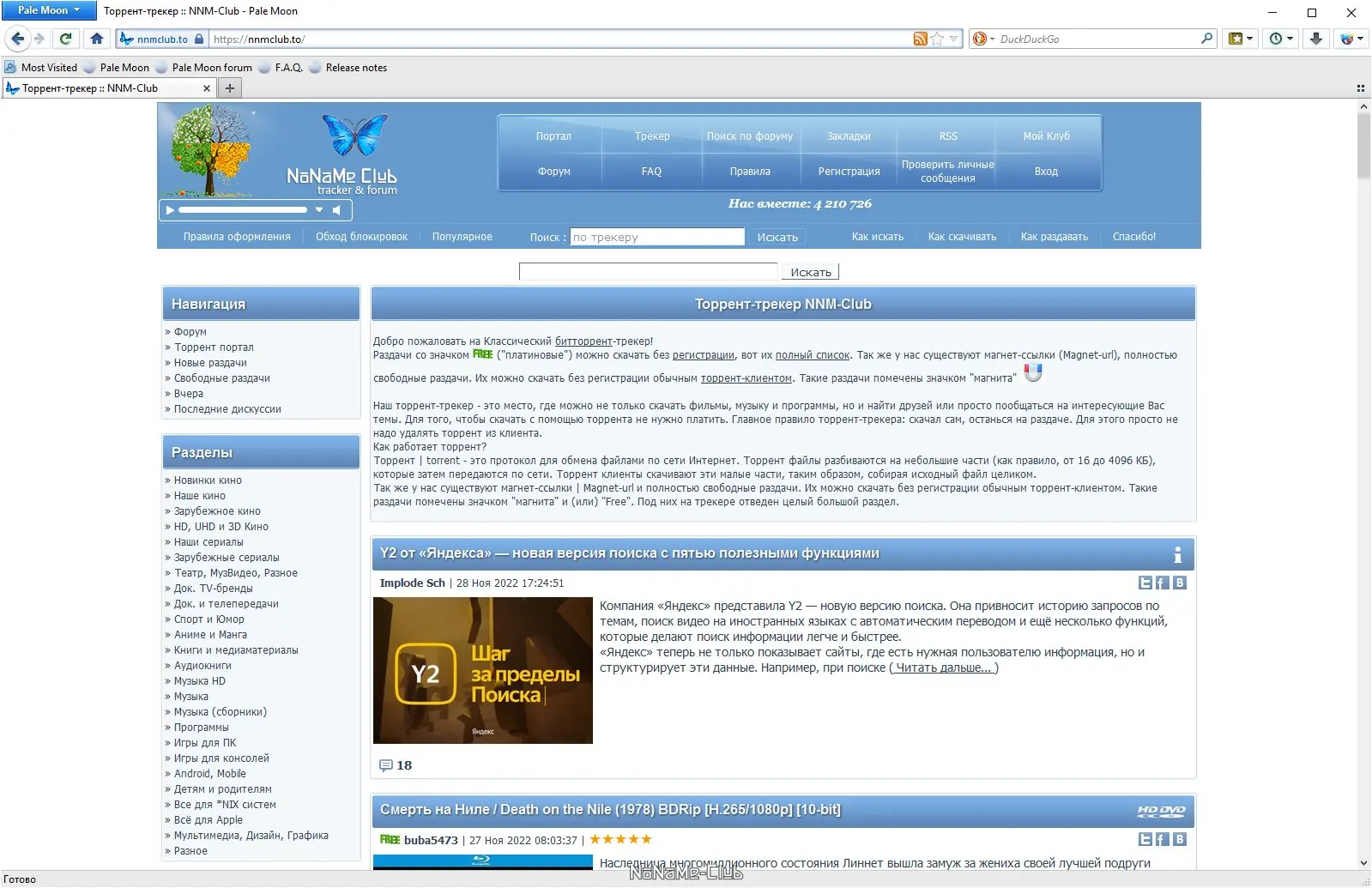Image resolution: width=1372 pixels, height=888 pixels.
Task: Click the page vertical scrollbar
Action: click(x=1363, y=146)
